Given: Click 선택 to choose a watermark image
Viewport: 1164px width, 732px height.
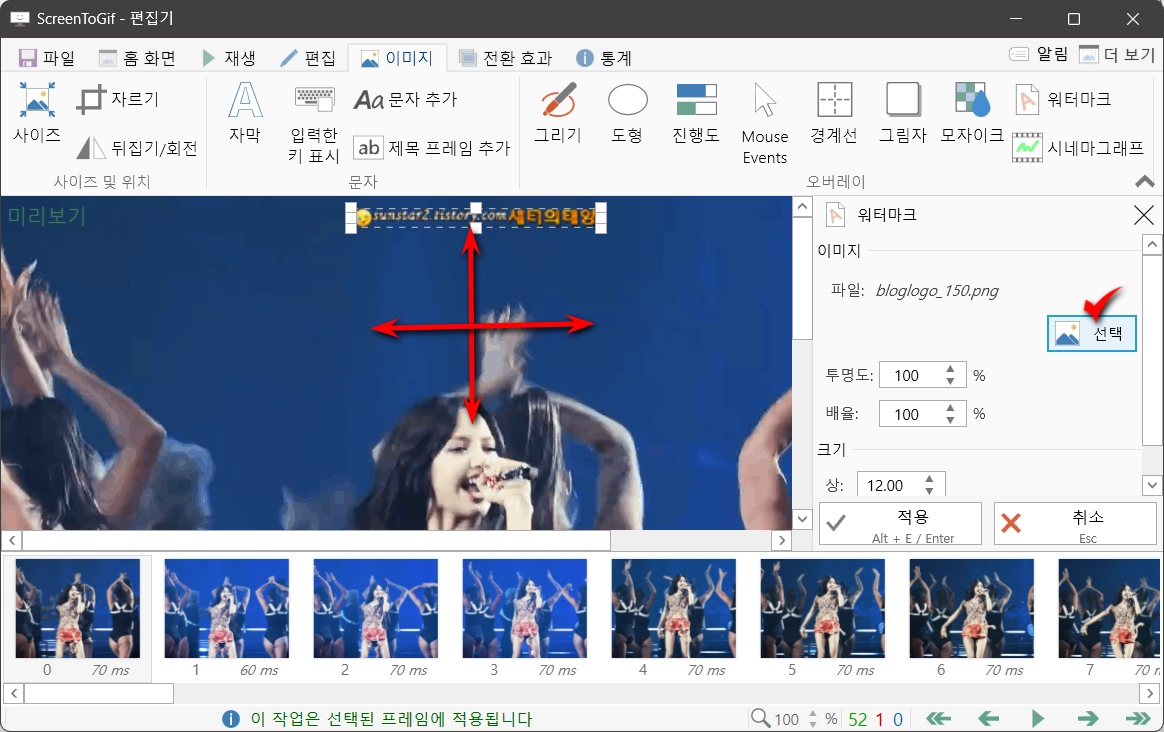Looking at the screenshot, I should [x=1091, y=334].
